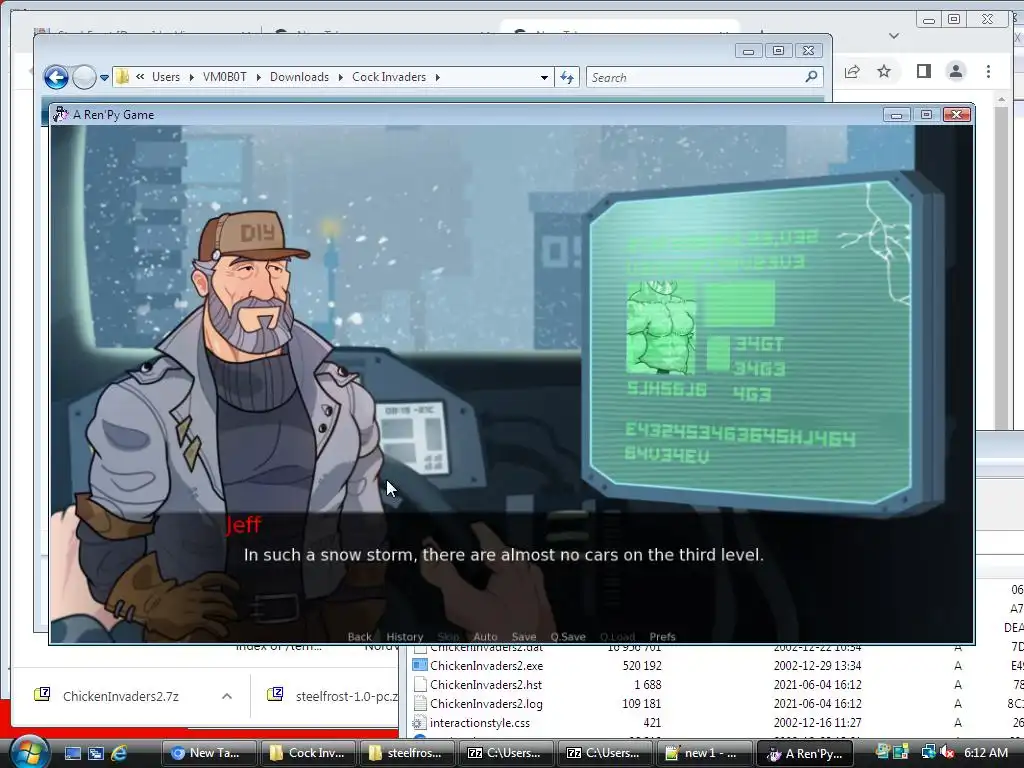Select Downloads in the Explorer breadcrumb
Viewport: 1024px width, 768px height.
coord(299,77)
